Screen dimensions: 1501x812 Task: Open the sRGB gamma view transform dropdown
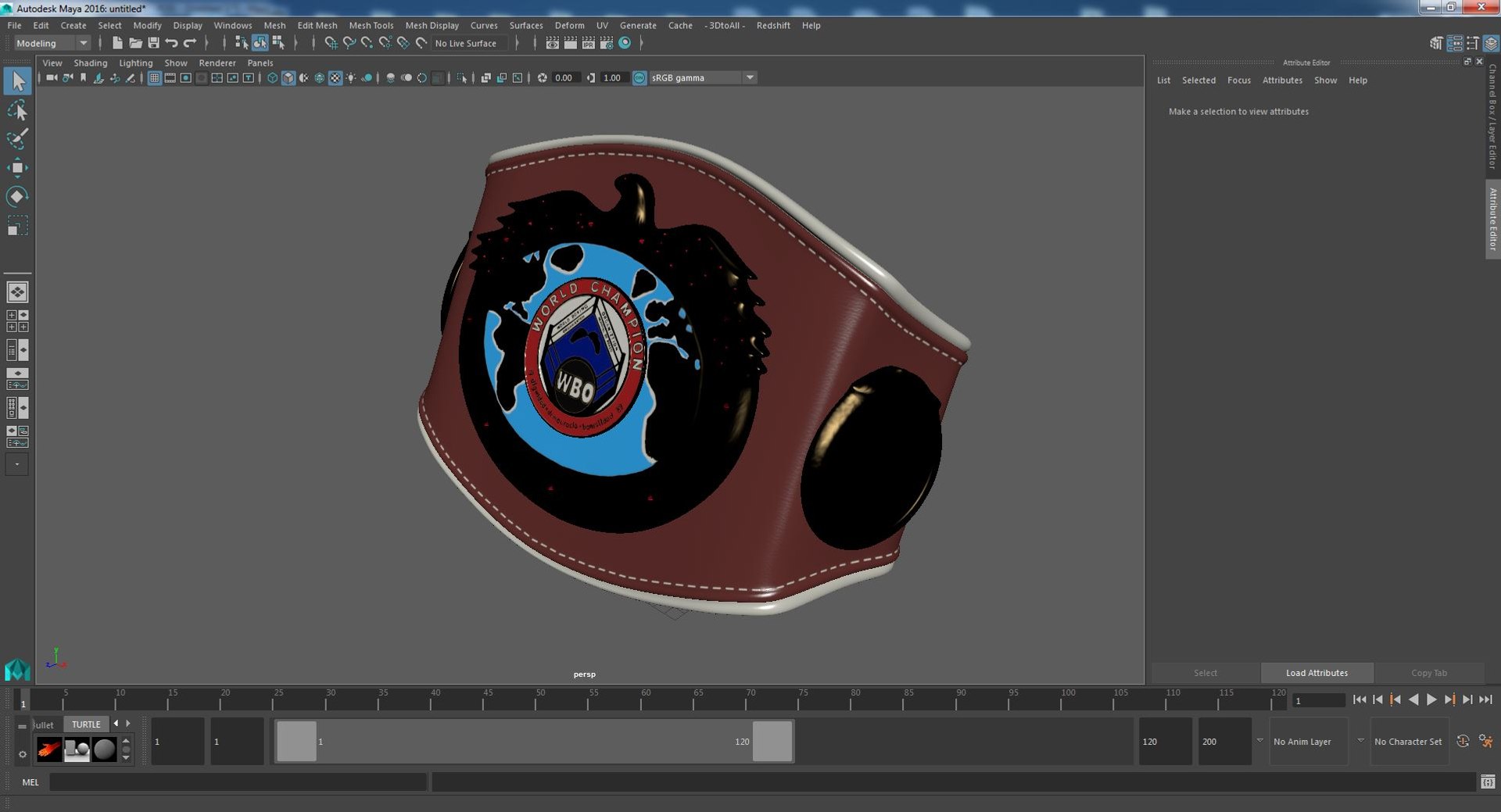(x=703, y=77)
